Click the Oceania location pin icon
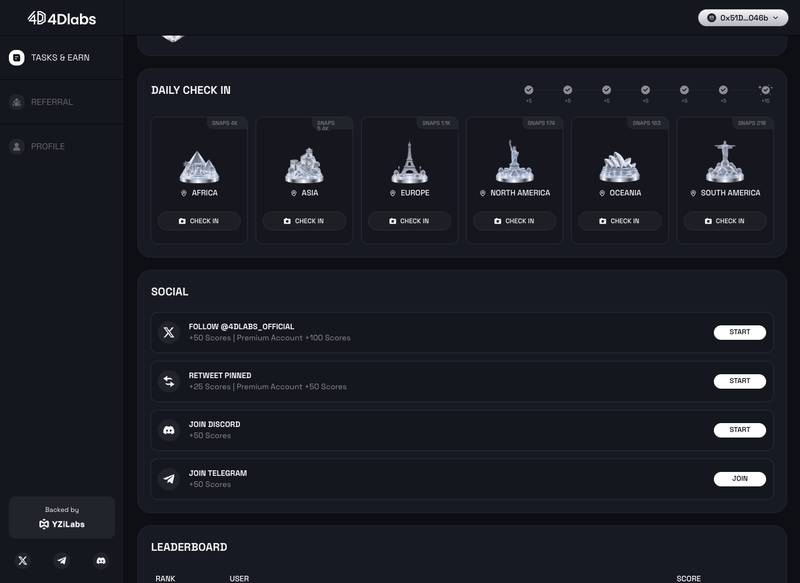Viewport: 800px width, 583px height. (602, 193)
